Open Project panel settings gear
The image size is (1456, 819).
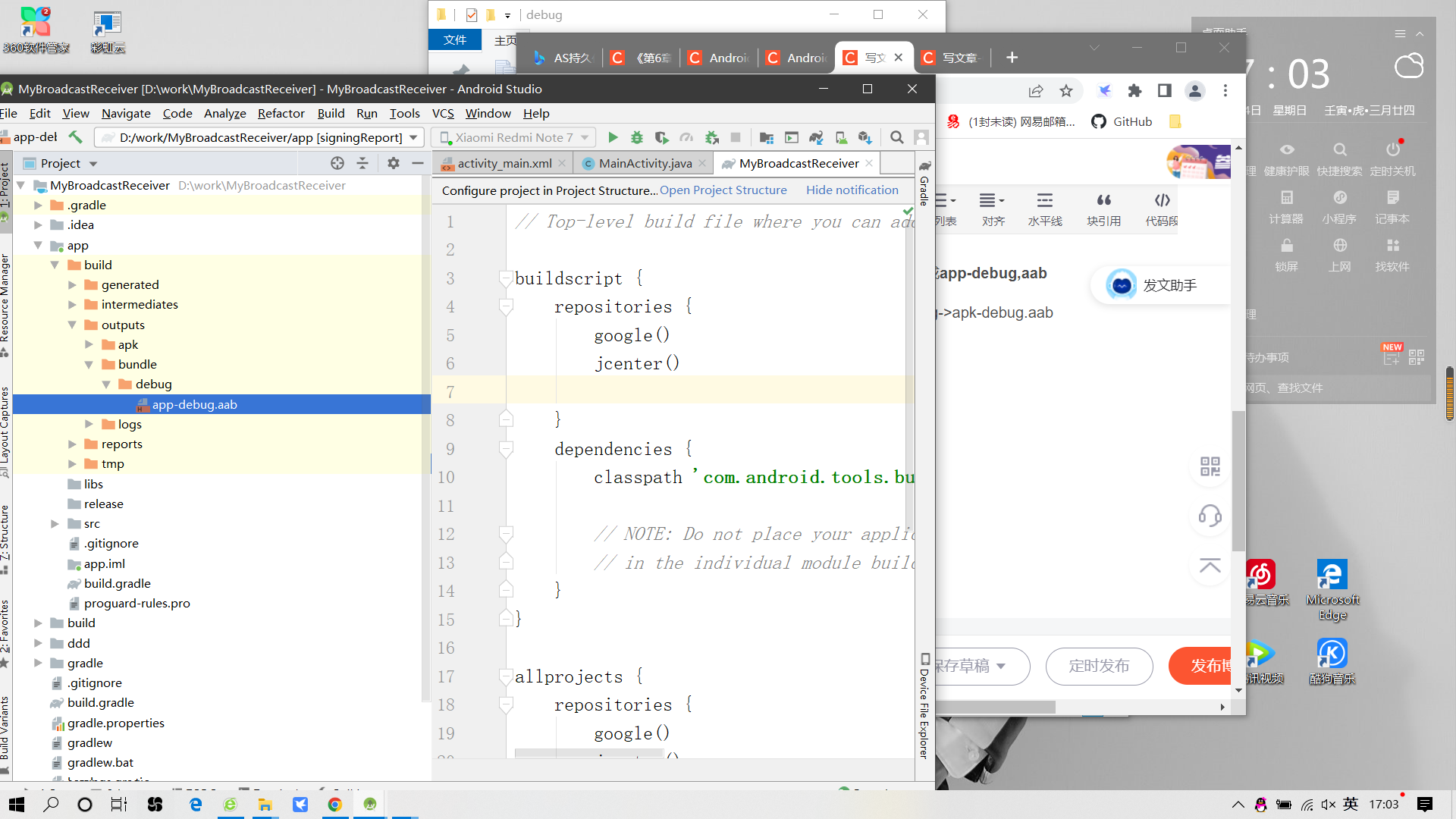pyautogui.click(x=394, y=163)
